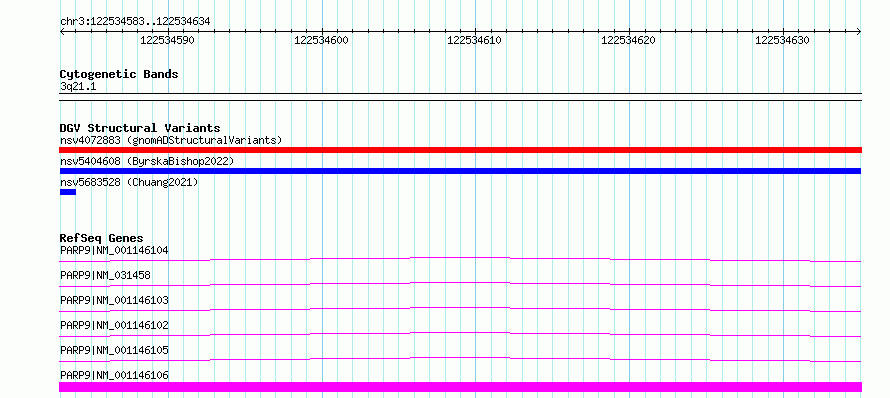Click the red nsv4072883 variant bar
This screenshot has width=890, height=398.
coord(460,150)
